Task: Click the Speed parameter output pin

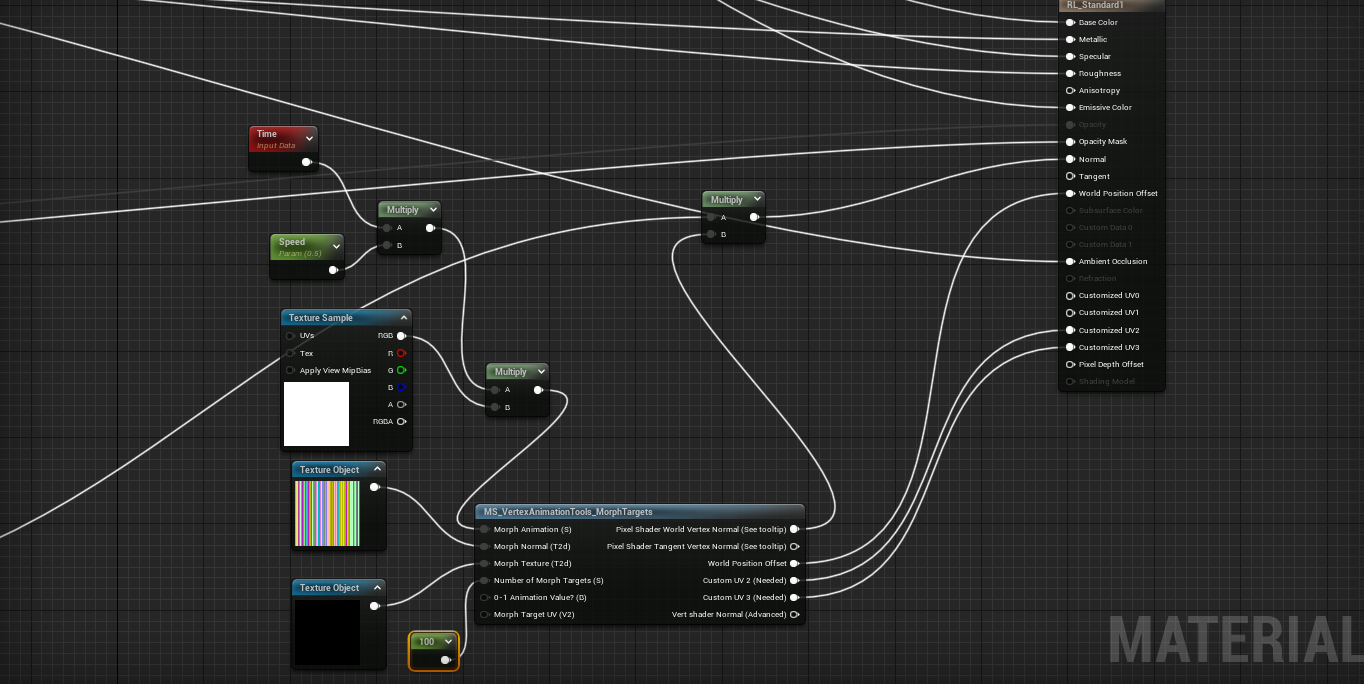Action: (334, 269)
